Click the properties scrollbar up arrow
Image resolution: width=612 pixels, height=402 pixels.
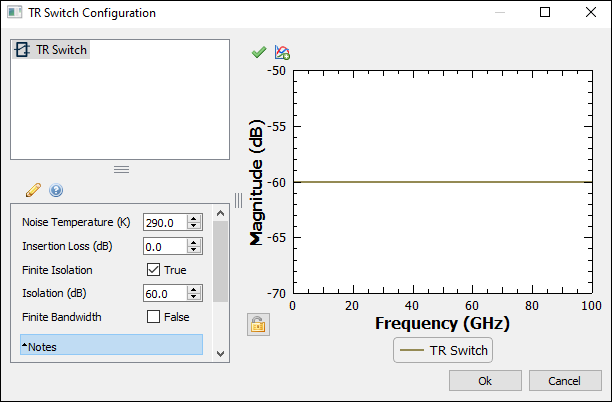pyautogui.click(x=220, y=213)
